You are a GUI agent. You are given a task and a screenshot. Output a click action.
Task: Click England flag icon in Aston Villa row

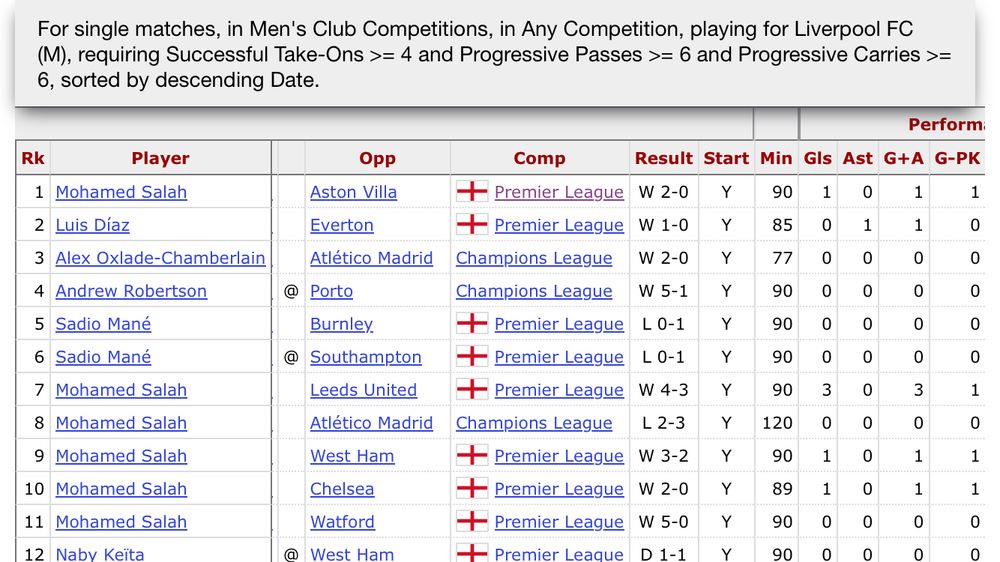tap(472, 191)
